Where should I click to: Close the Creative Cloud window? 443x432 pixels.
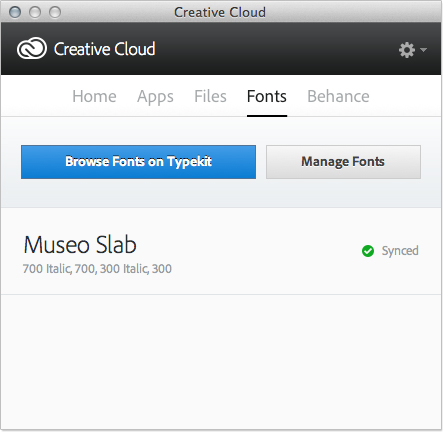coord(15,12)
